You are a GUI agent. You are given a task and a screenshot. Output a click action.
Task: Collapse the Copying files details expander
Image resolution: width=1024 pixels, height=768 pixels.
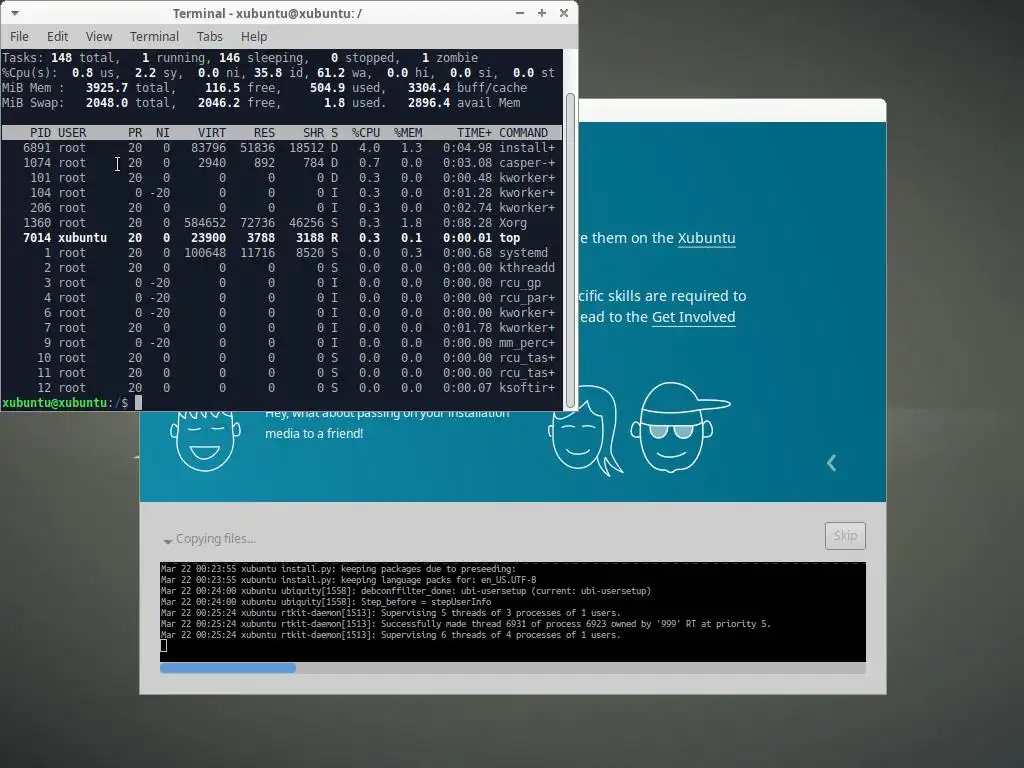[168, 540]
